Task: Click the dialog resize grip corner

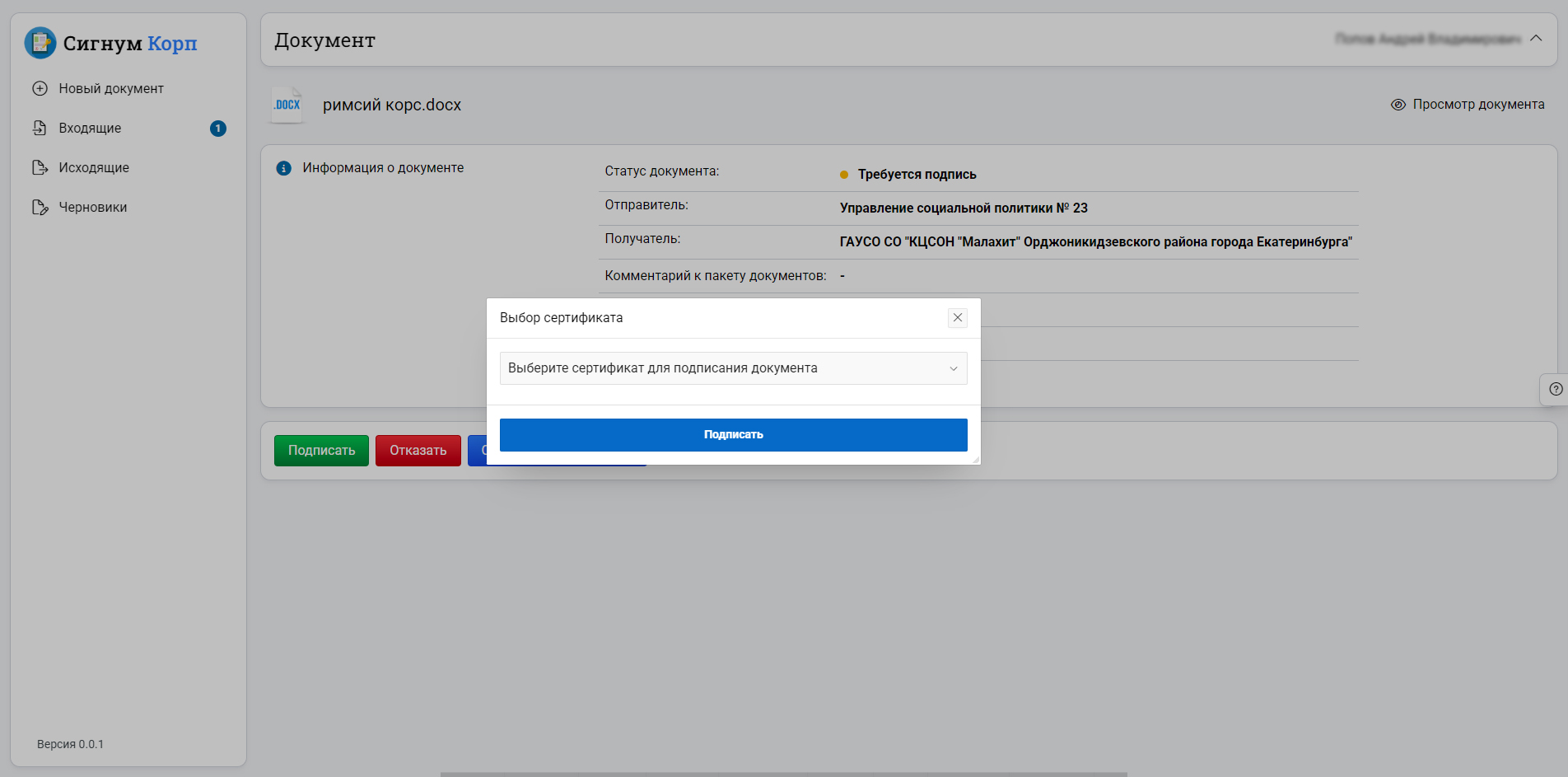Action: (x=976, y=460)
